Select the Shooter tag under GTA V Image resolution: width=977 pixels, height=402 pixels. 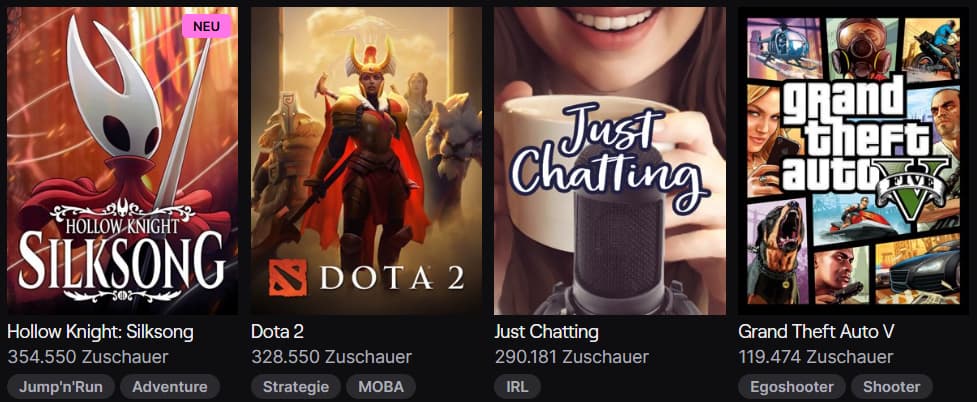892,386
